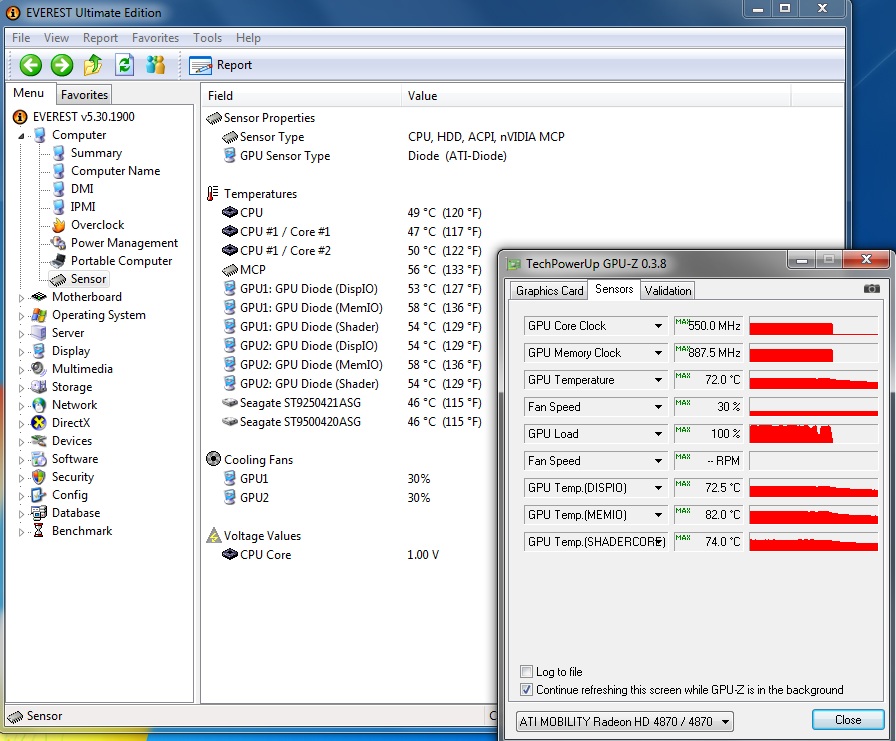The image size is (896, 741).
Task: Click the green Forward arrow toolbar icon
Action: point(62,65)
